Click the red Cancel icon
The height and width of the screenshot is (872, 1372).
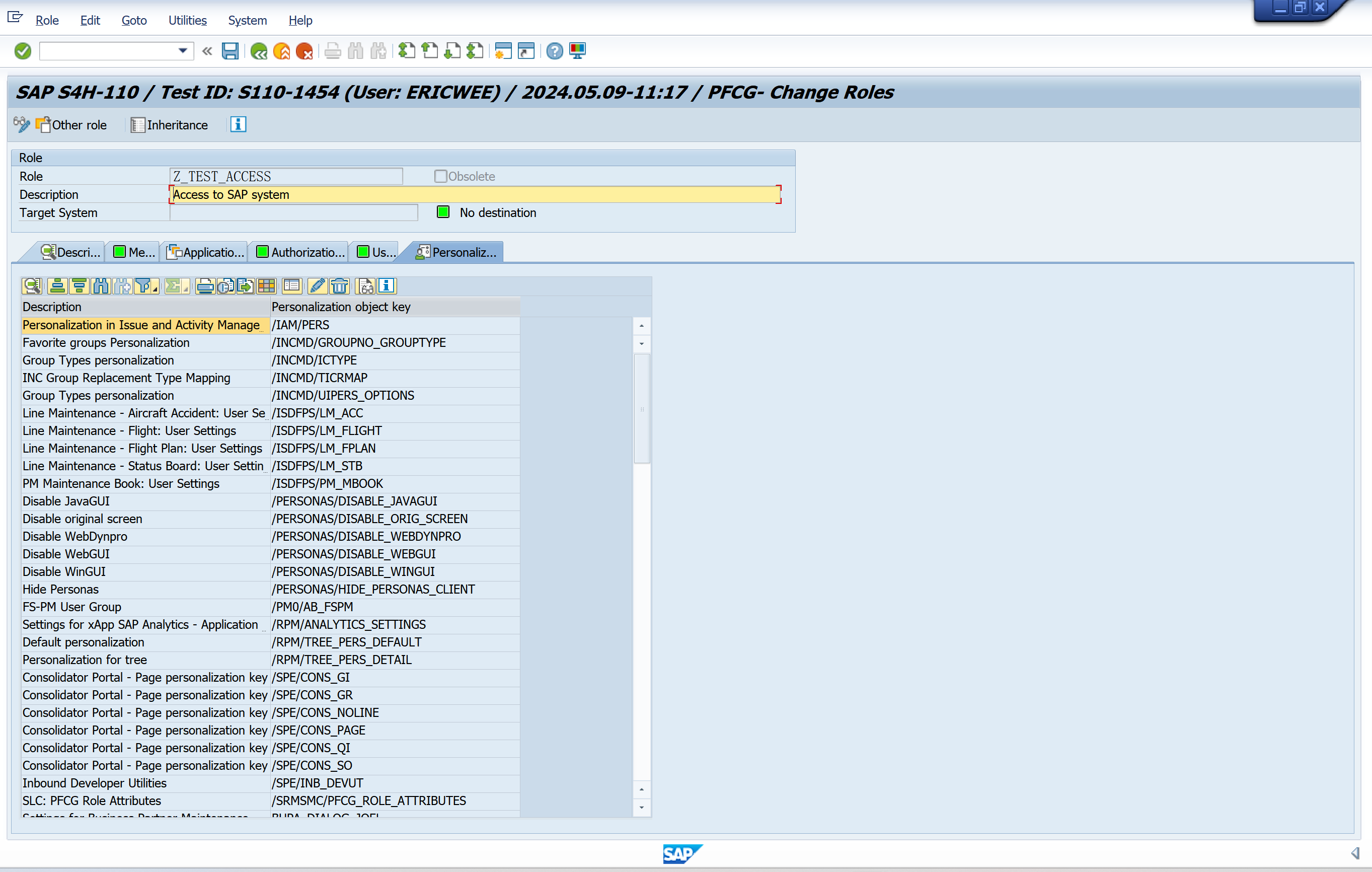click(305, 51)
